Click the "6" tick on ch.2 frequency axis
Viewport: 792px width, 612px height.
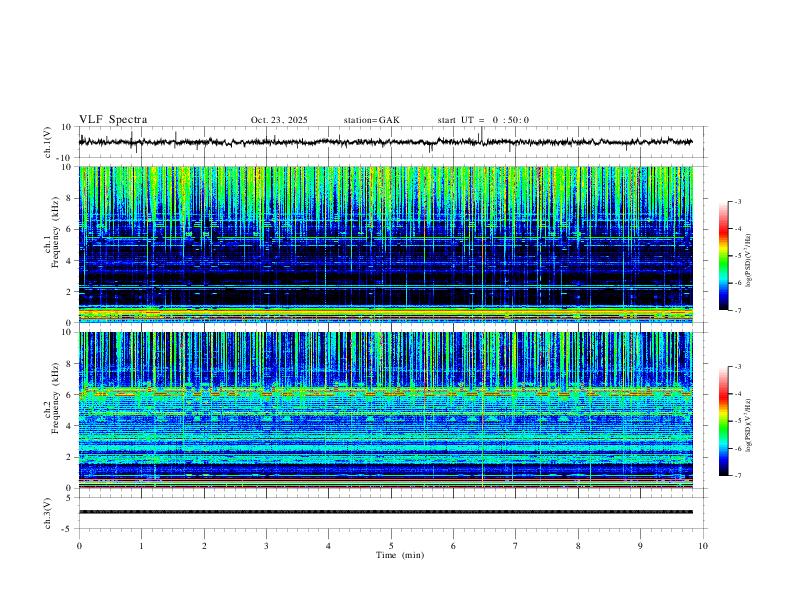coord(69,395)
